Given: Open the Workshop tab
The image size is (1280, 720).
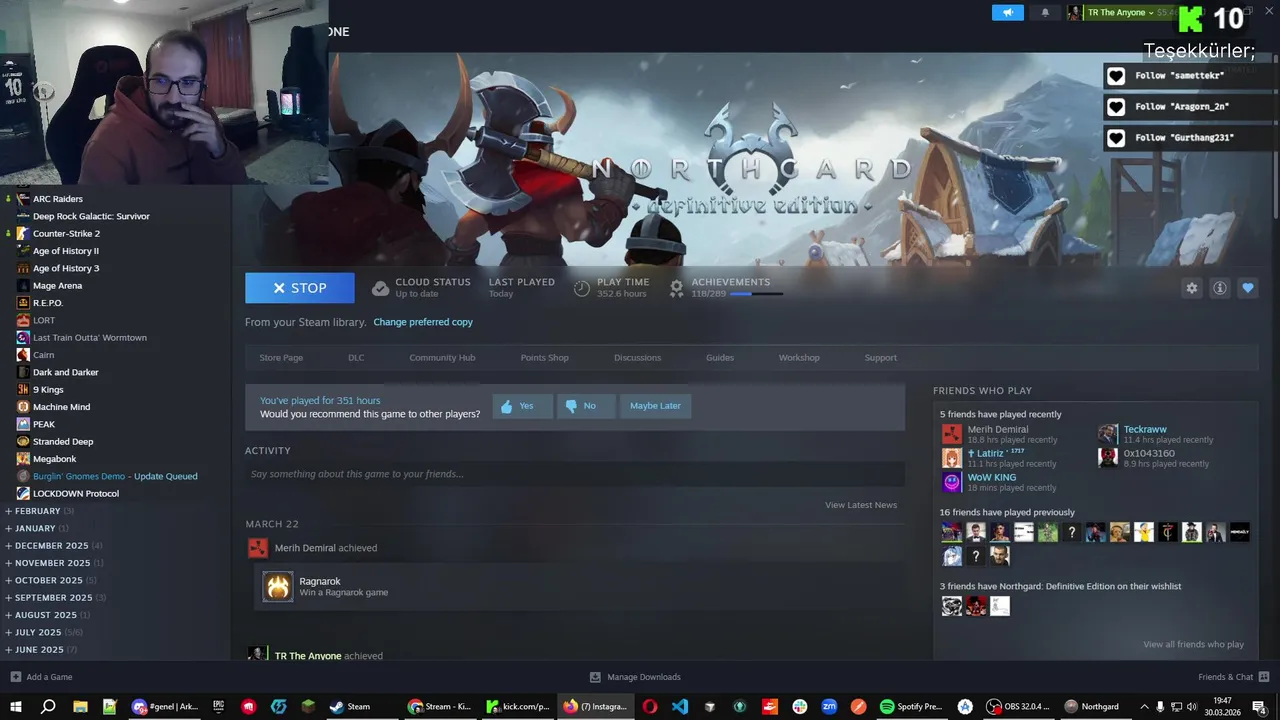Looking at the screenshot, I should 799,358.
